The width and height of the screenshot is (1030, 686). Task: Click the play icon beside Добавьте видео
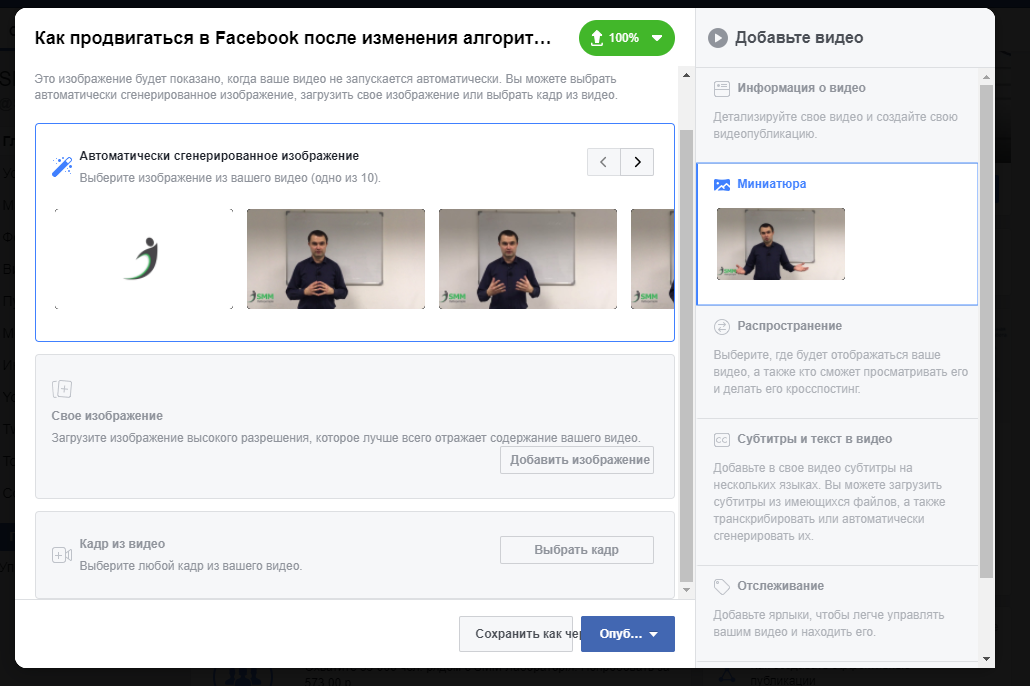pyautogui.click(x=717, y=38)
